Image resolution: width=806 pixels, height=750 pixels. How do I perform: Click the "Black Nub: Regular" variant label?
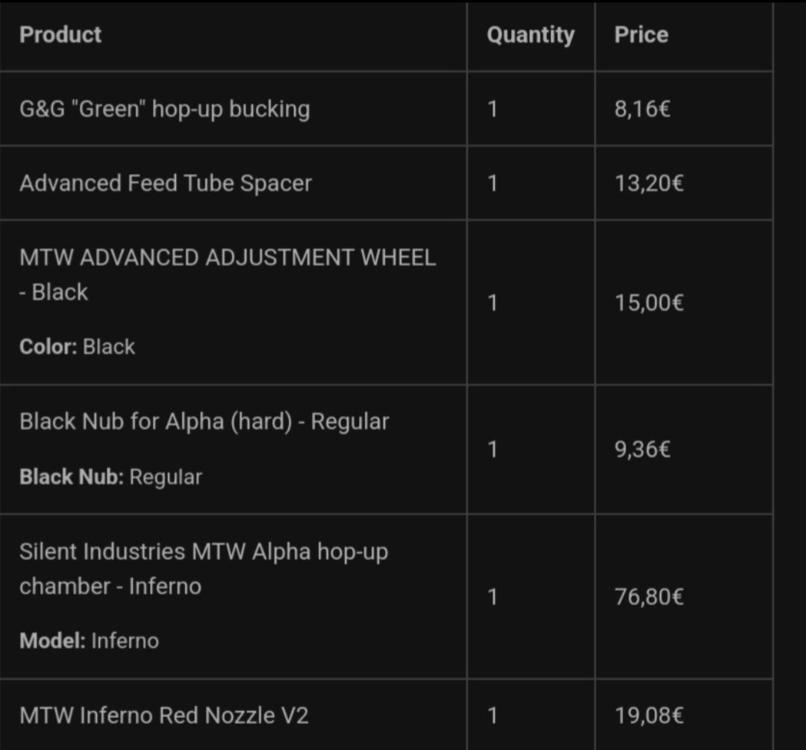[x=110, y=477]
